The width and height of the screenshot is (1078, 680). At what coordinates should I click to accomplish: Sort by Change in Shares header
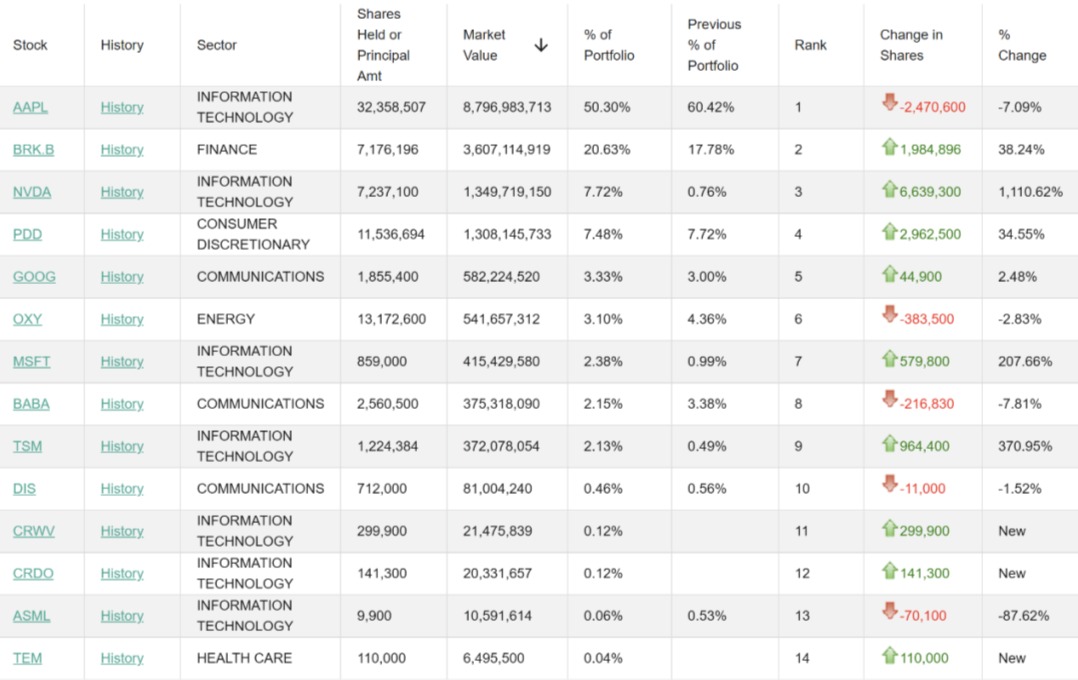click(910, 45)
